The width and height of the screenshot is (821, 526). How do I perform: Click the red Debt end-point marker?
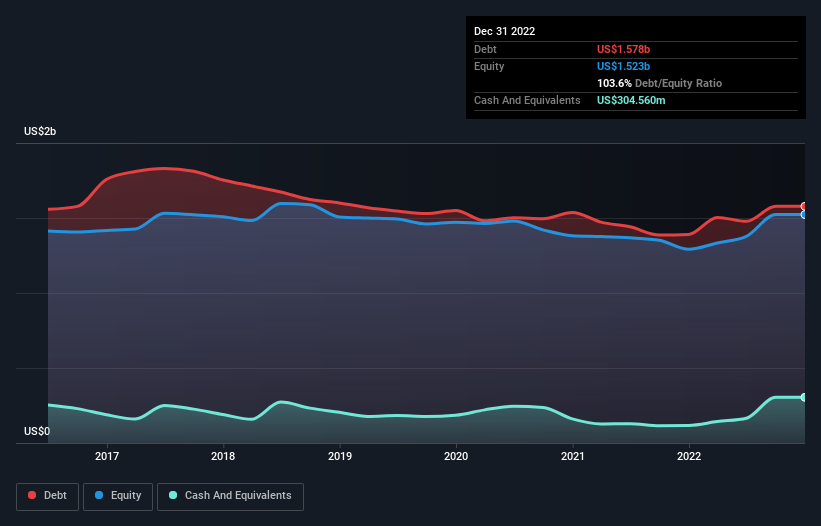click(804, 206)
